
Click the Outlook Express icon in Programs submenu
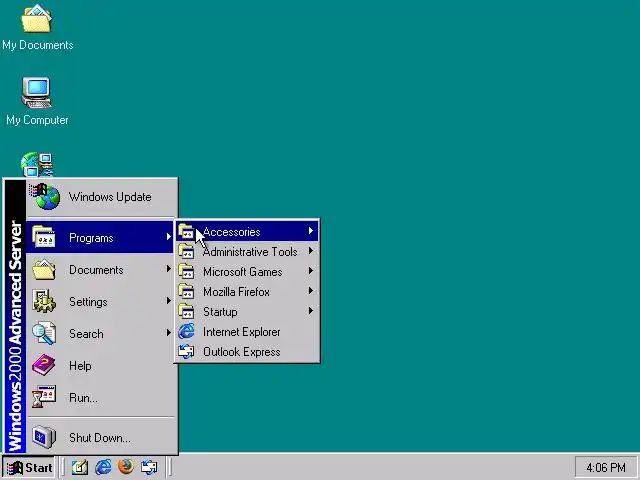tap(186, 351)
